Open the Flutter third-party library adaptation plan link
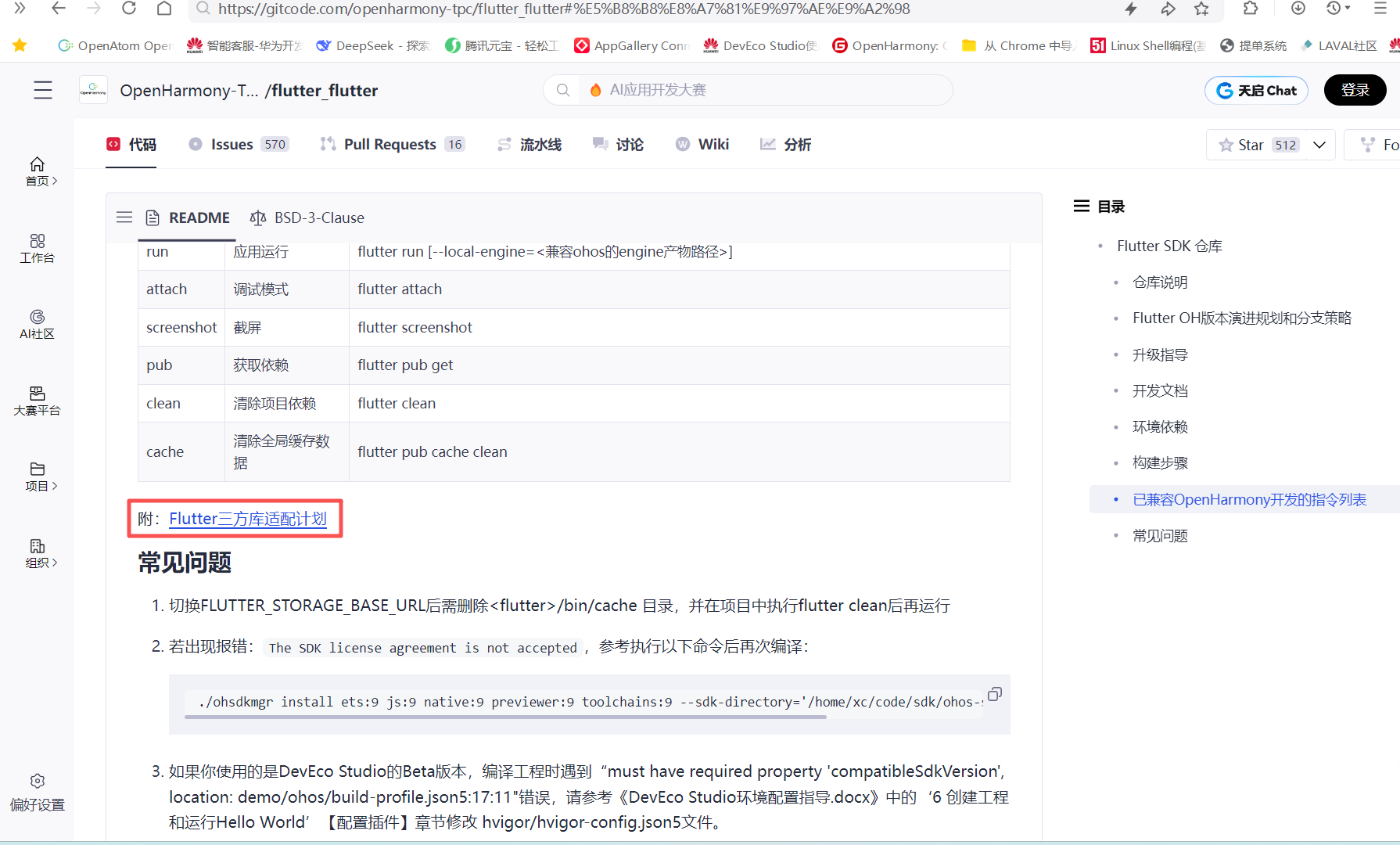Image resolution: width=1400 pixels, height=845 pixels. (247, 519)
